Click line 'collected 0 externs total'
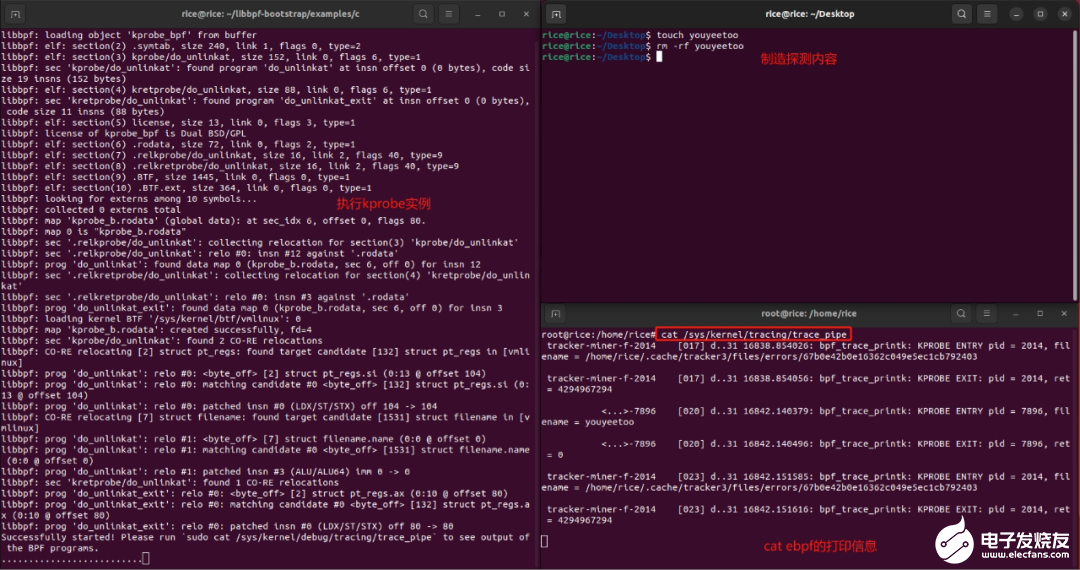Viewport: 1080px width, 570px height. click(x=91, y=210)
